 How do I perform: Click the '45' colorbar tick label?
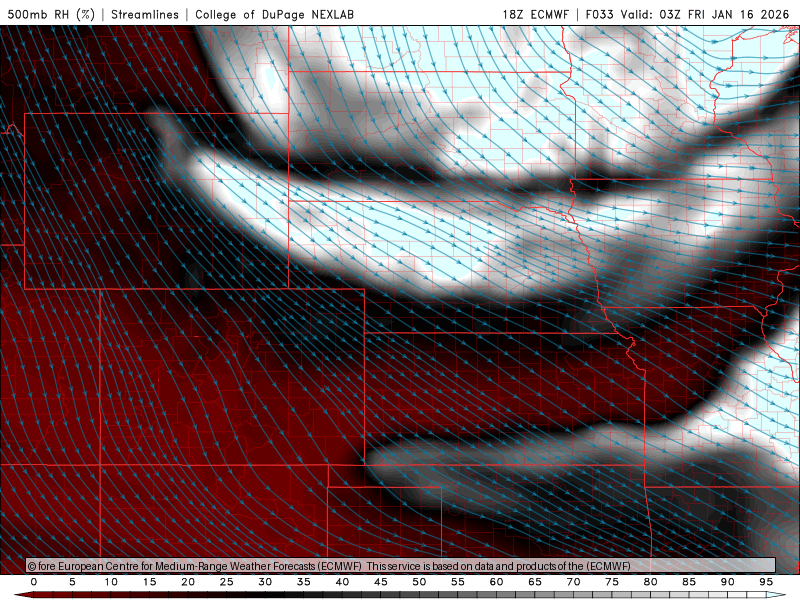pos(381,582)
